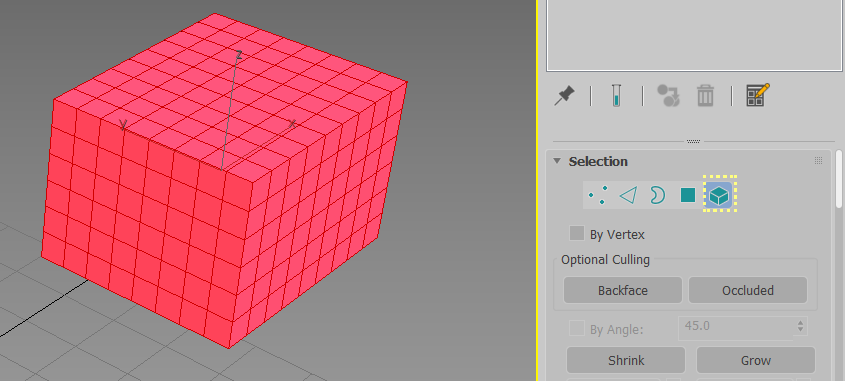This screenshot has height=381, width=845.
Task: Click the Shrink selection button
Action: (x=626, y=360)
